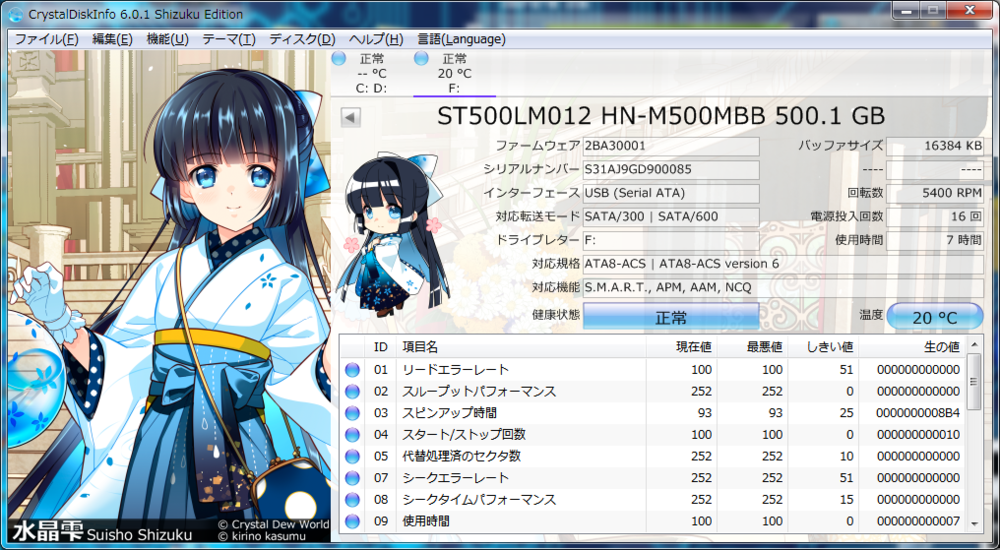Open the ディスク(D) menu
This screenshot has height=550, width=1000.
pyautogui.click(x=302, y=39)
